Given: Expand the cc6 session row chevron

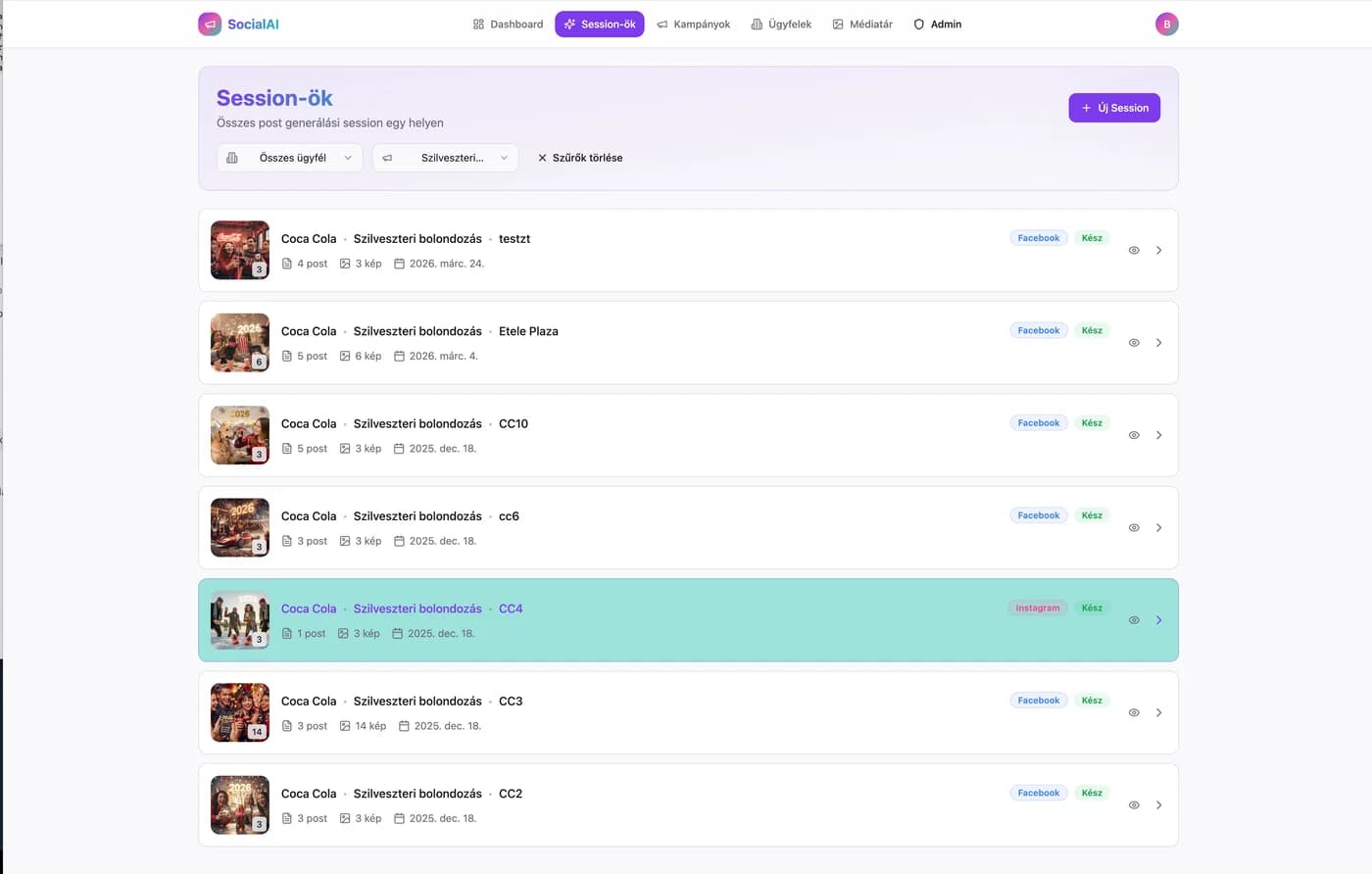Looking at the screenshot, I should coord(1158,528).
